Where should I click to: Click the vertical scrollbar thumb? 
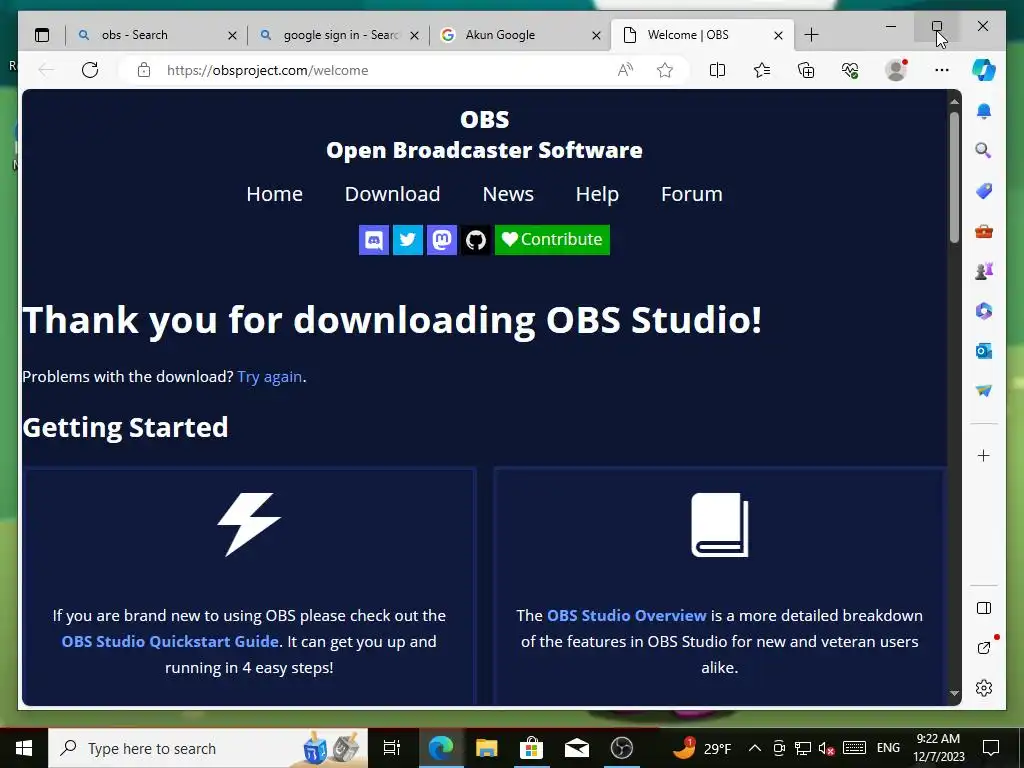click(x=954, y=177)
